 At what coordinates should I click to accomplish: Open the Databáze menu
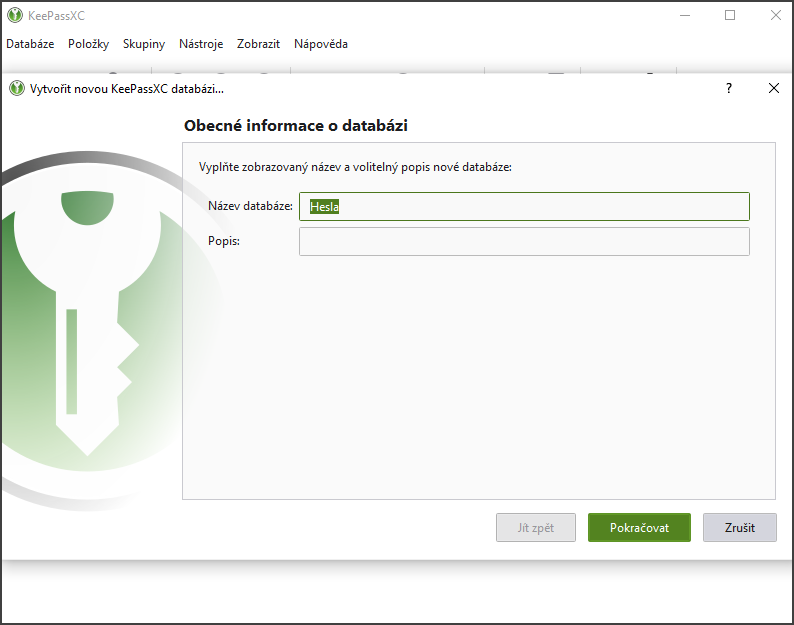(x=30, y=44)
